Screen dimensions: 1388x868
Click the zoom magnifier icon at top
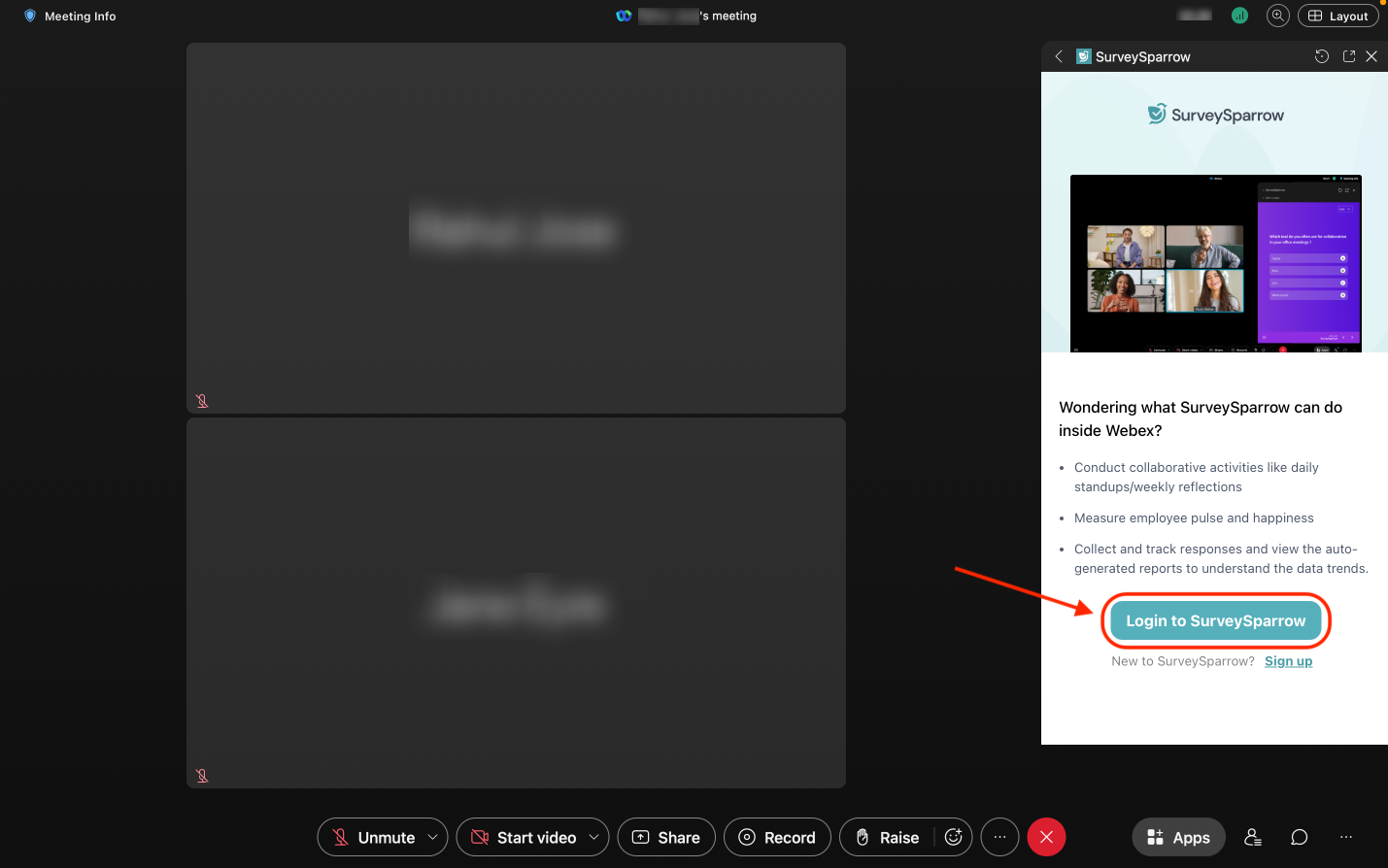[x=1277, y=16]
